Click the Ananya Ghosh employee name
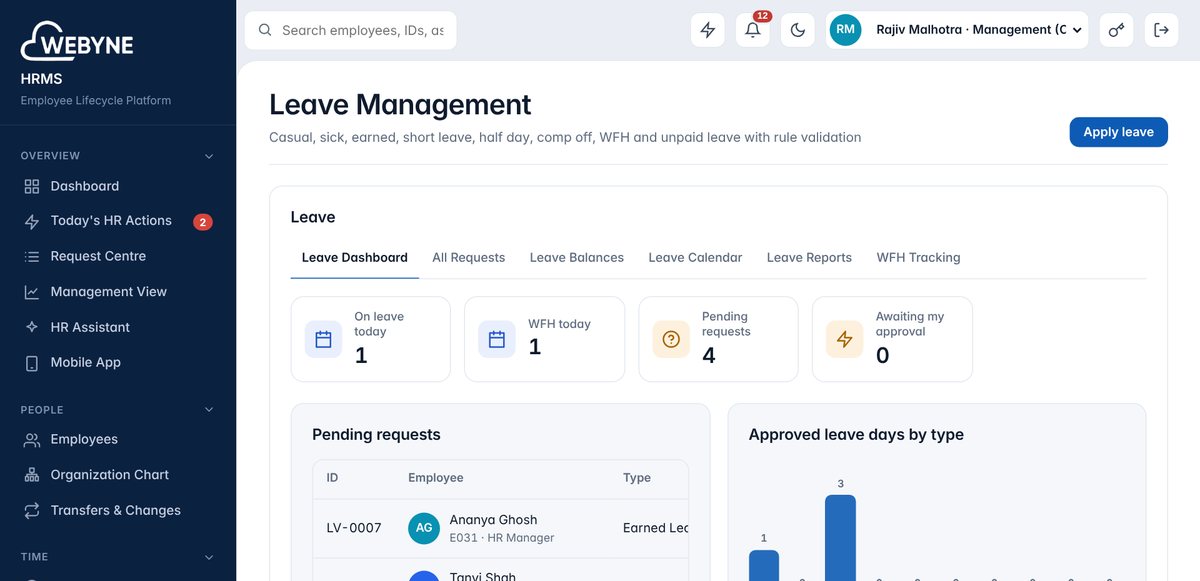The height and width of the screenshot is (581, 1200). click(x=493, y=520)
